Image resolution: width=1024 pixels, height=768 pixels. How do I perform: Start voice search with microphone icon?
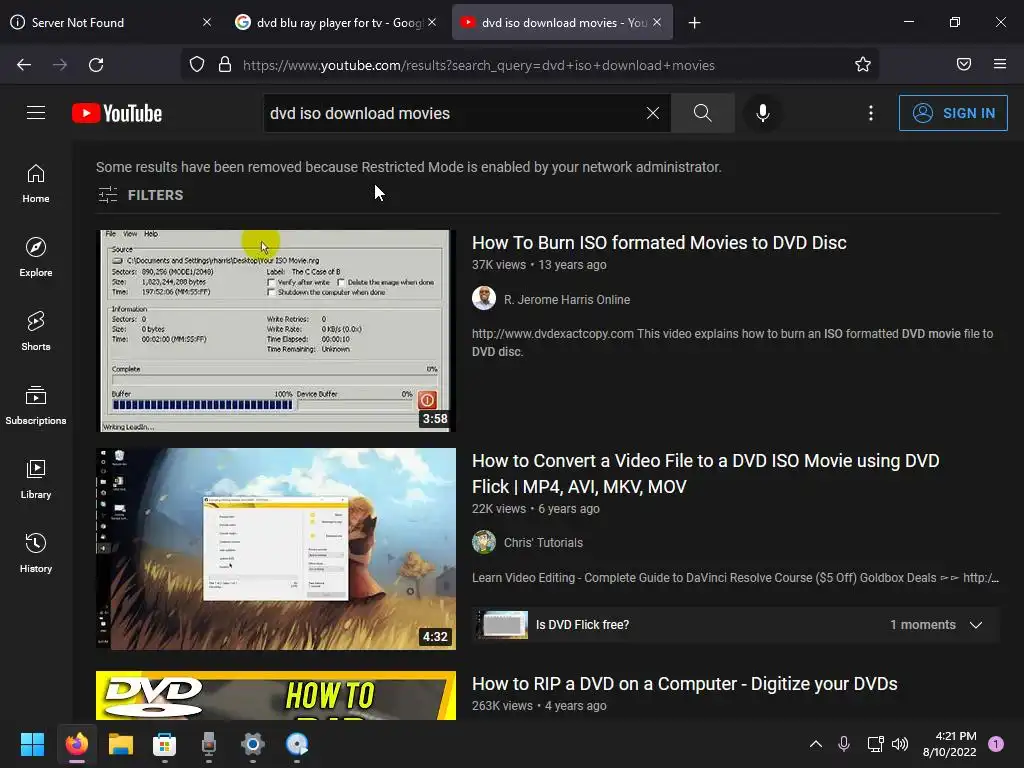(x=762, y=113)
